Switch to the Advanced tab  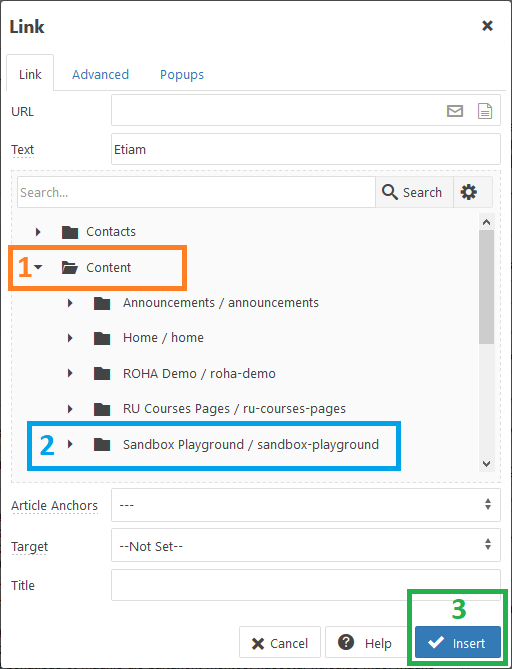pyautogui.click(x=100, y=75)
